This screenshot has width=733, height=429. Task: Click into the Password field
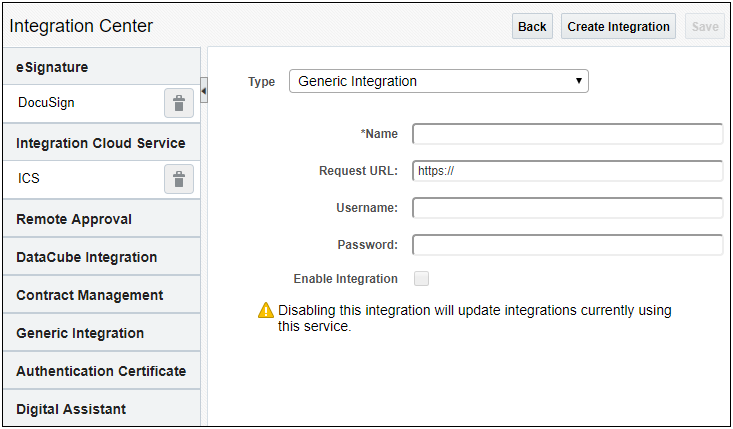(568, 245)
